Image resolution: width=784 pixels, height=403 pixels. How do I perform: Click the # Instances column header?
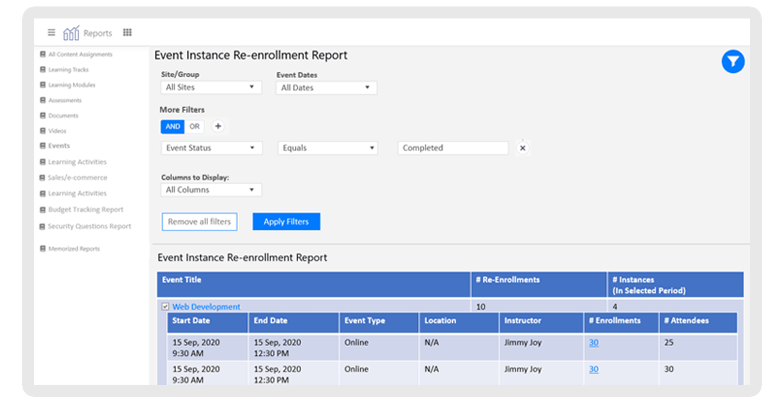point(676,284)
